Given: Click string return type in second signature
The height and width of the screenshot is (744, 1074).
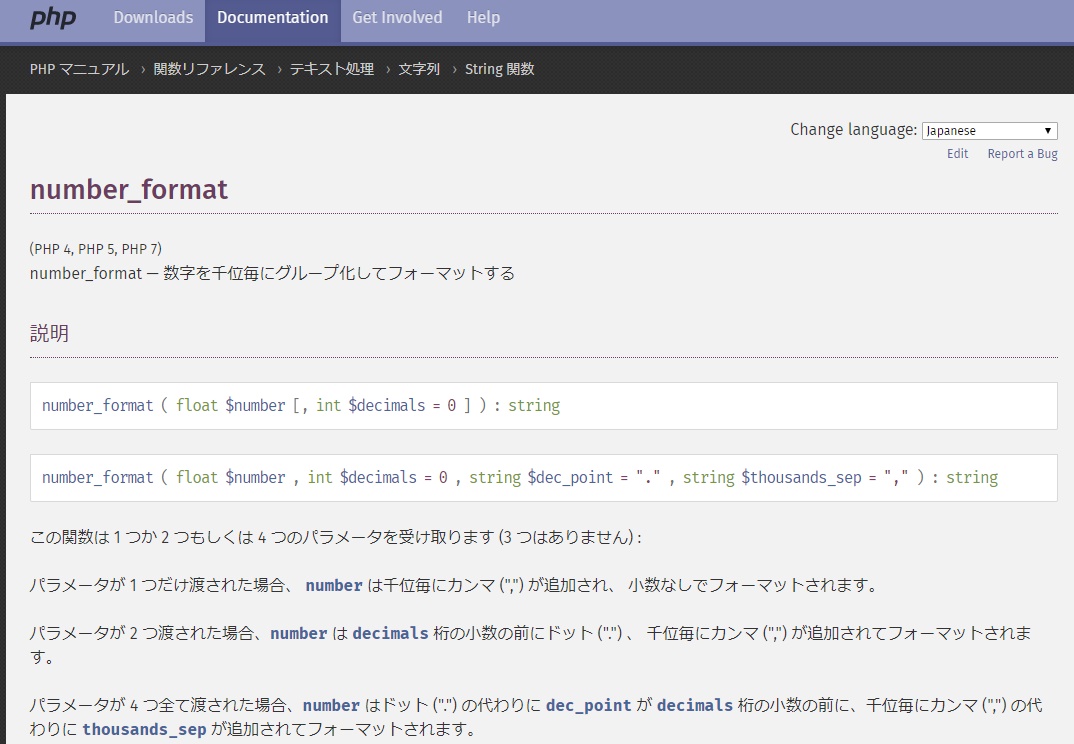Looking at the screenshot, I should point(972,478).
